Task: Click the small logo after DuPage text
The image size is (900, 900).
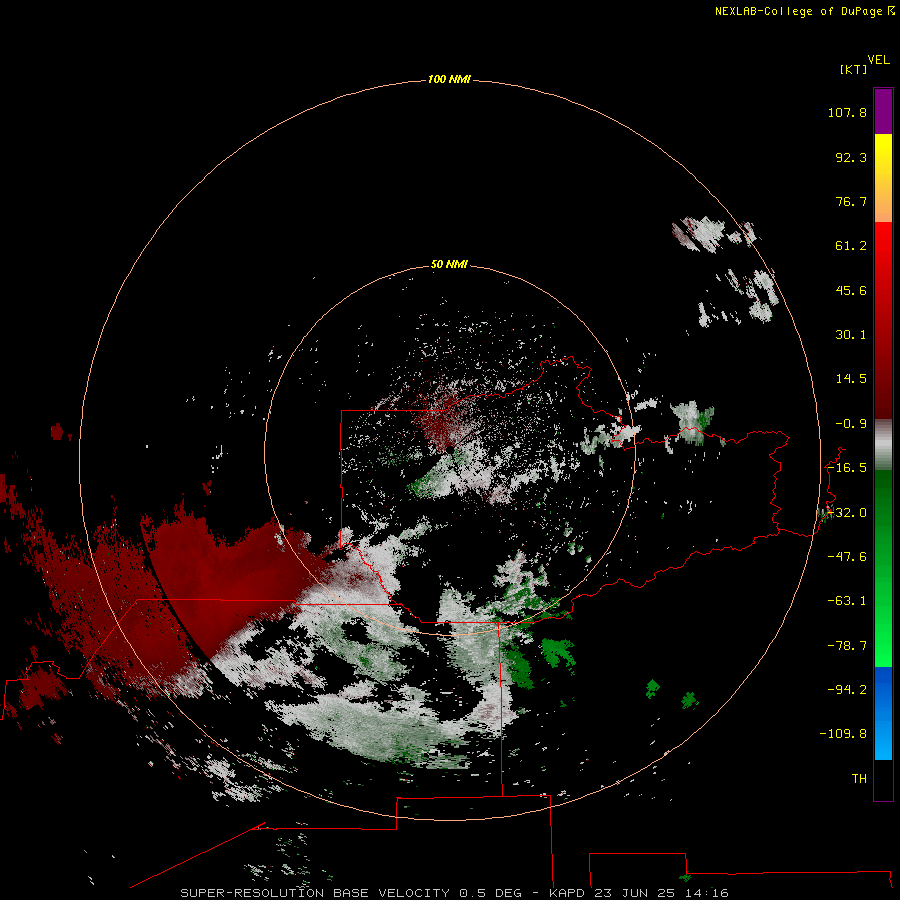Action: click(891, 10)
